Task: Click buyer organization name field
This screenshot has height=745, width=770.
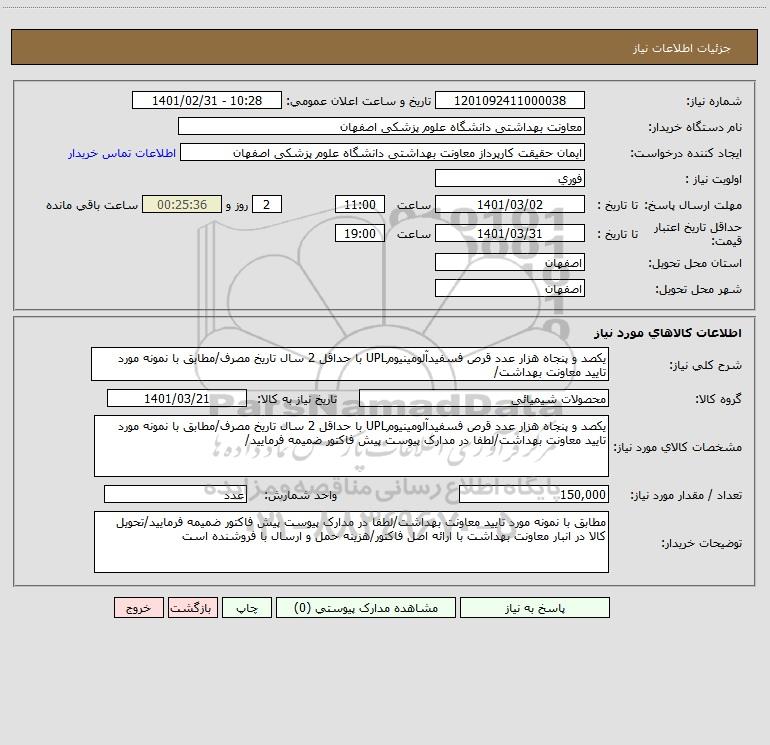Action: [381, 126]
